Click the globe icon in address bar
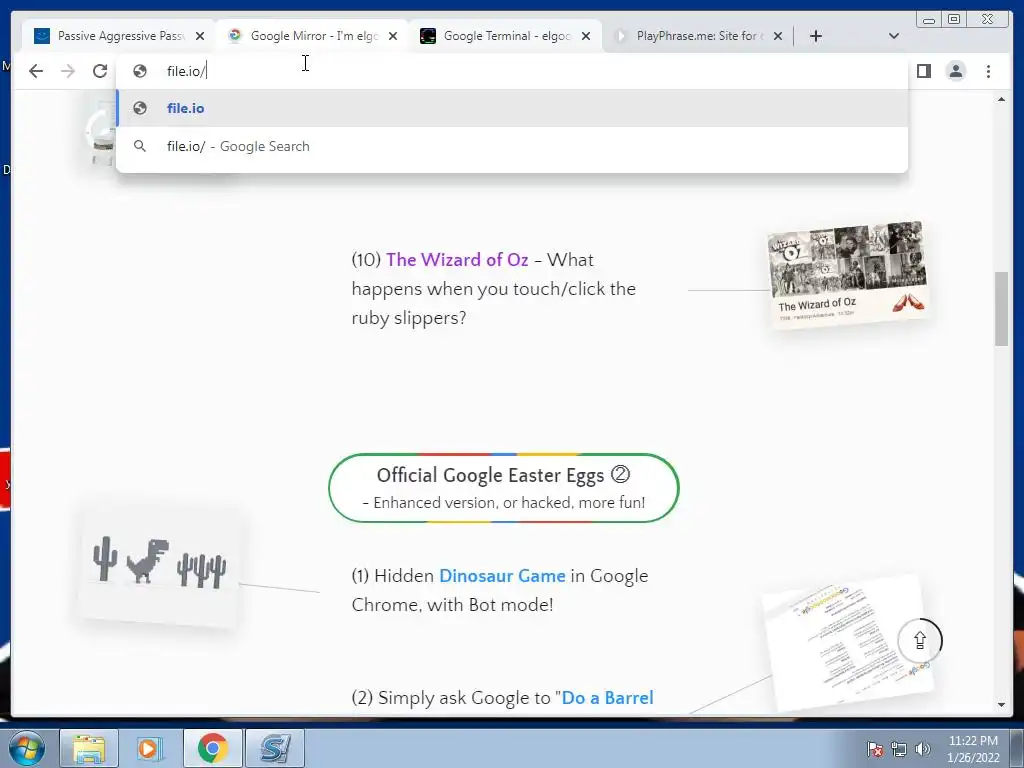Image resolution: width=1024 pixels, height=768 pixels. (x=140, y=71)
